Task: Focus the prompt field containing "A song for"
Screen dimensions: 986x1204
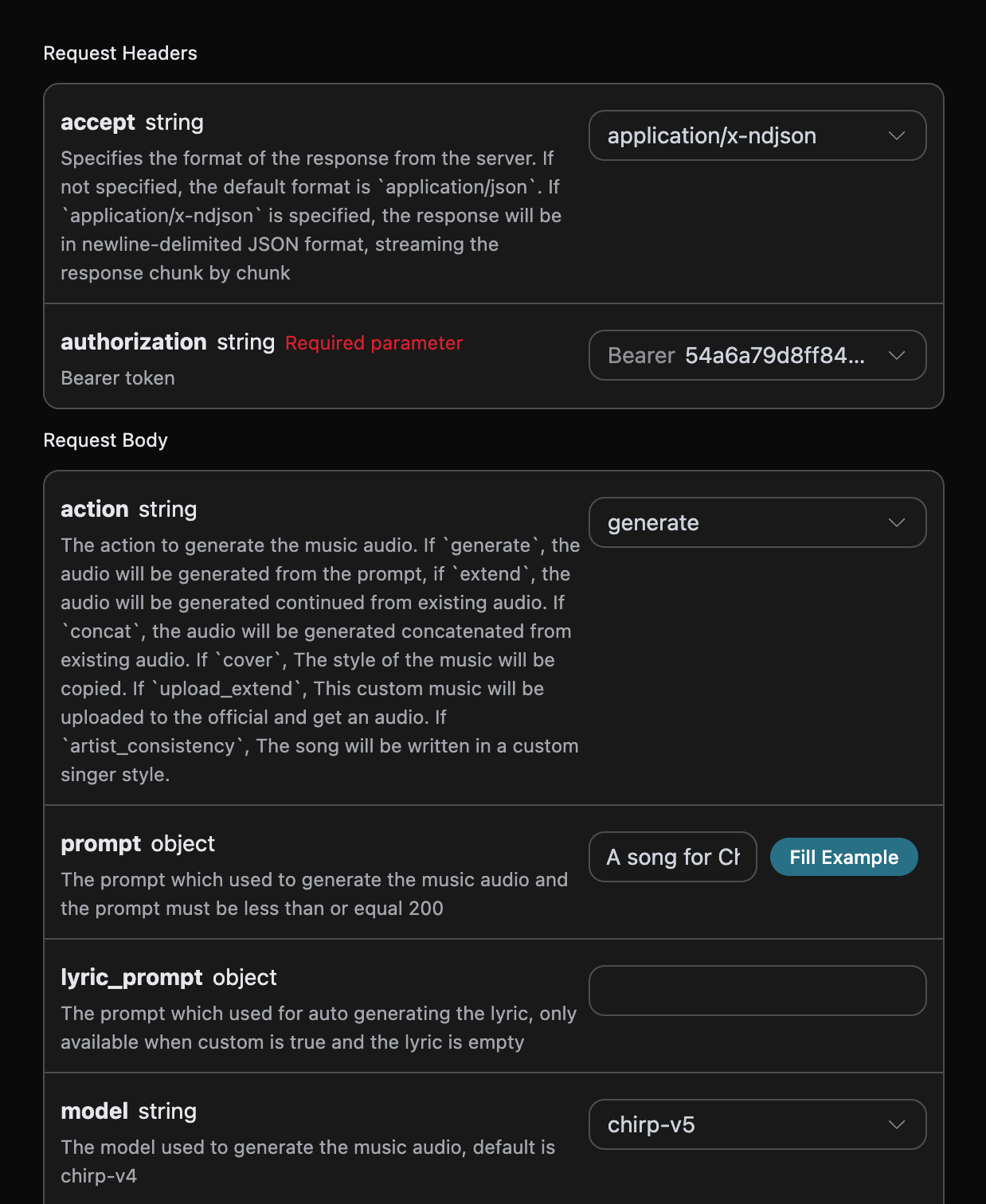Action: coord(672,857)
